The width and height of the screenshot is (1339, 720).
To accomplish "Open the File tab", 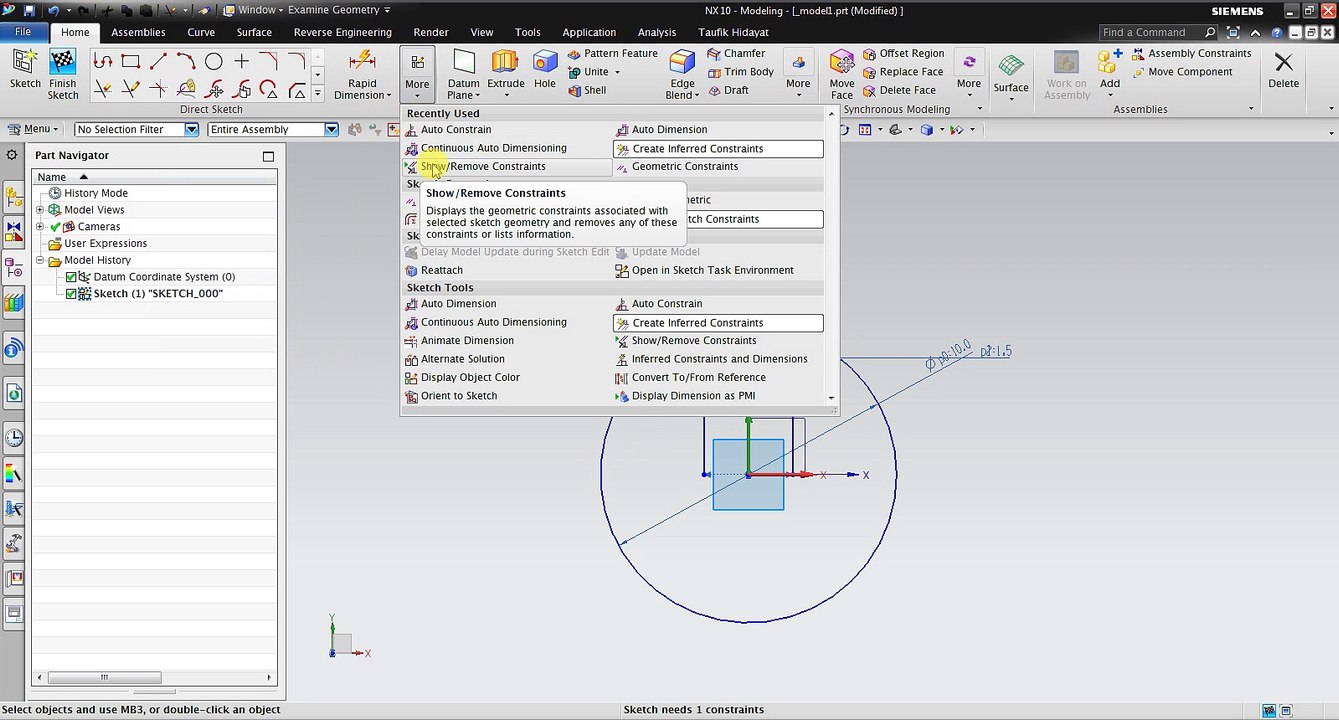I will click(22, 32).
